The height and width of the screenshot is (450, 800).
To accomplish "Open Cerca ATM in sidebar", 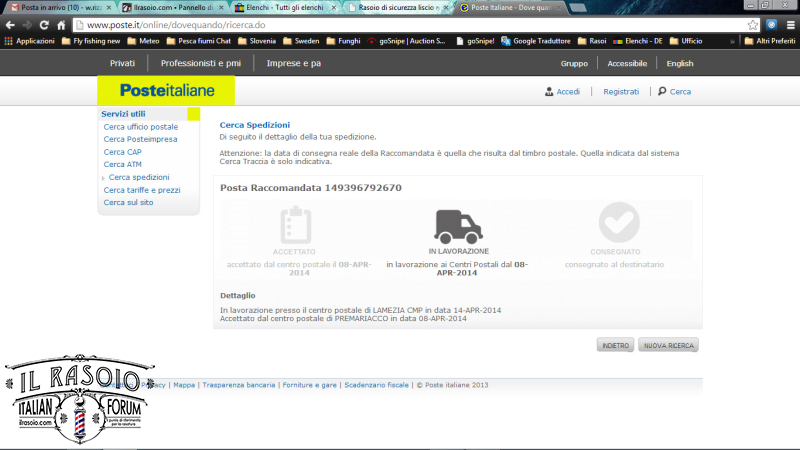I will pyautogui.click(x=122, y=164).
